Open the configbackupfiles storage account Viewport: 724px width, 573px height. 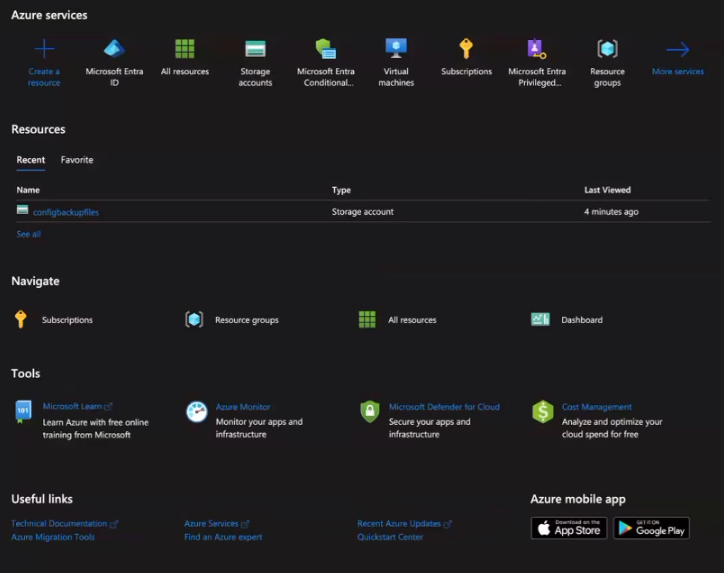[x=66, y=212]
